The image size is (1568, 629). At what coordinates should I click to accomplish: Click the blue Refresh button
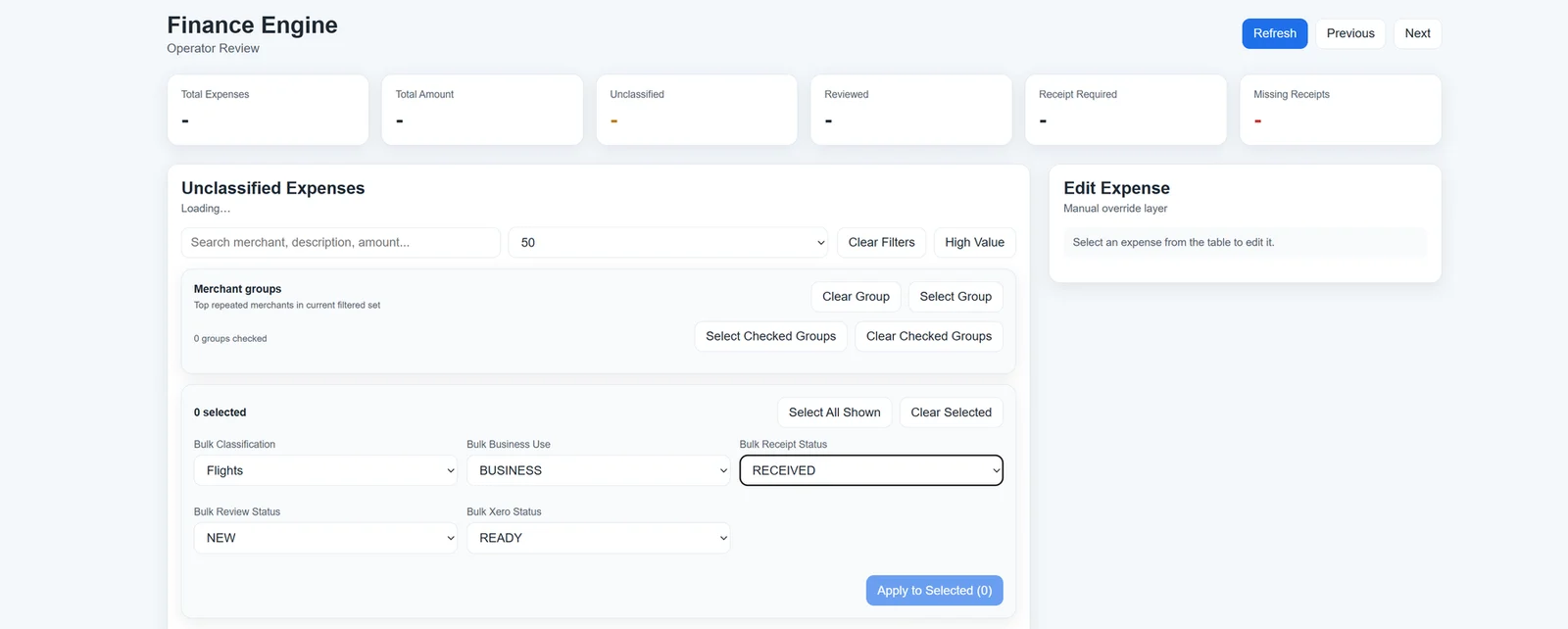coord(1274,33)
